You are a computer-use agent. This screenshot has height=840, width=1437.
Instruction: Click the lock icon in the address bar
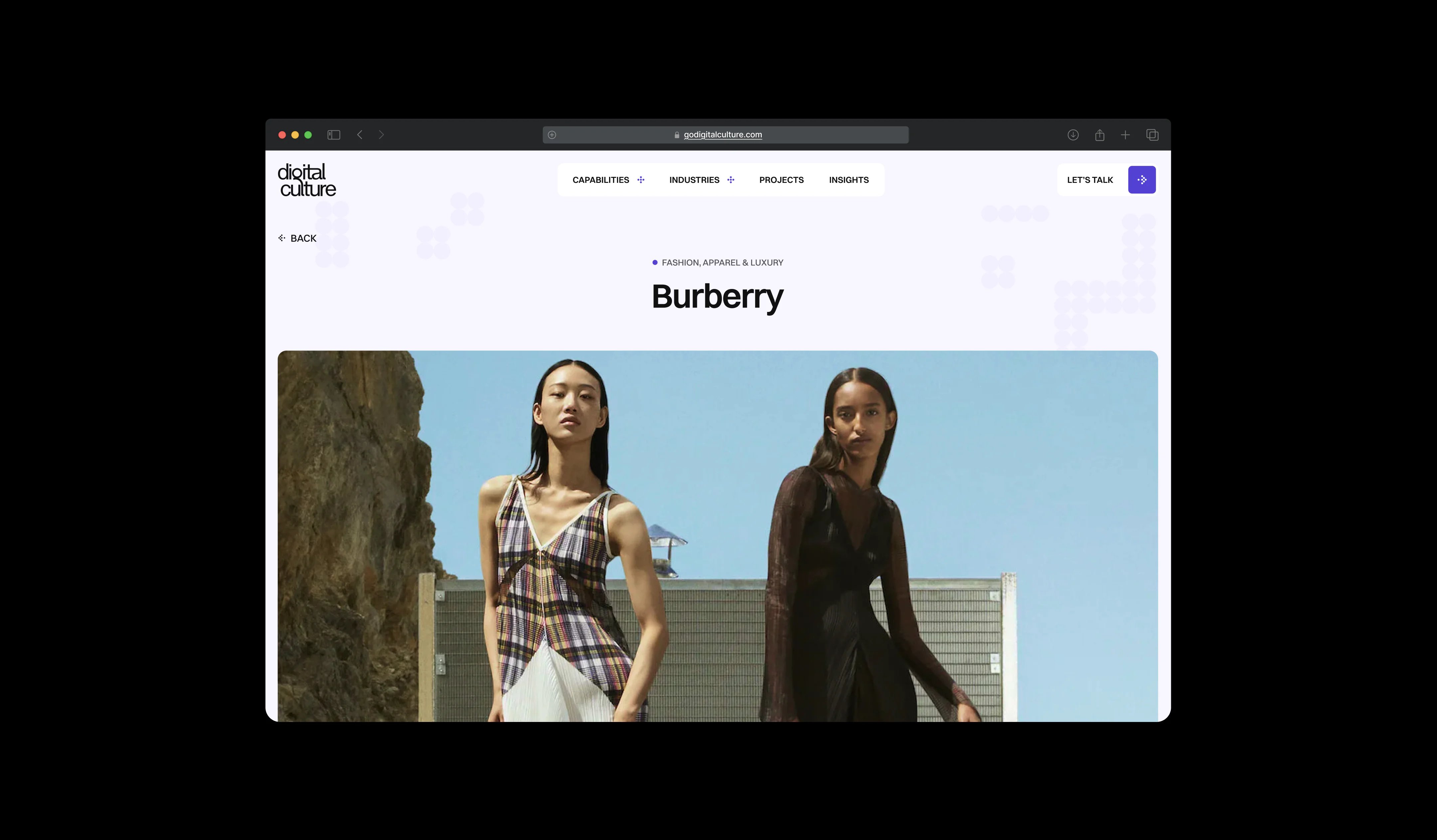coord(677,135)
